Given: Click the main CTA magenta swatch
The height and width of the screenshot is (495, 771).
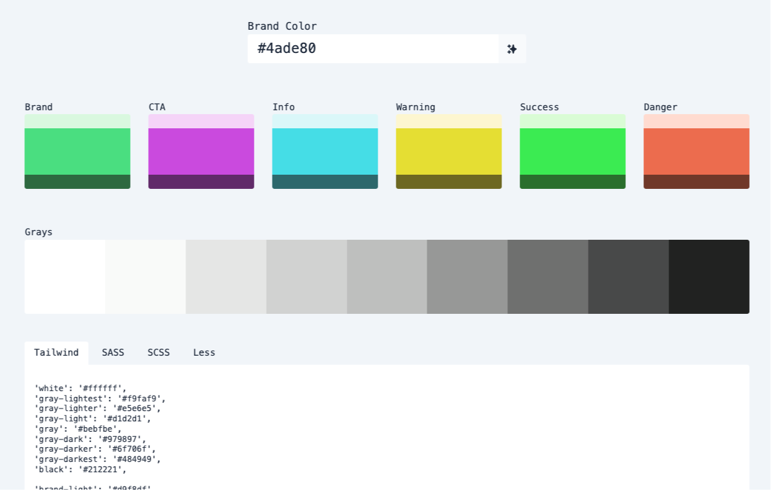Looking at the screenshot, I should [x=201, y=151].
